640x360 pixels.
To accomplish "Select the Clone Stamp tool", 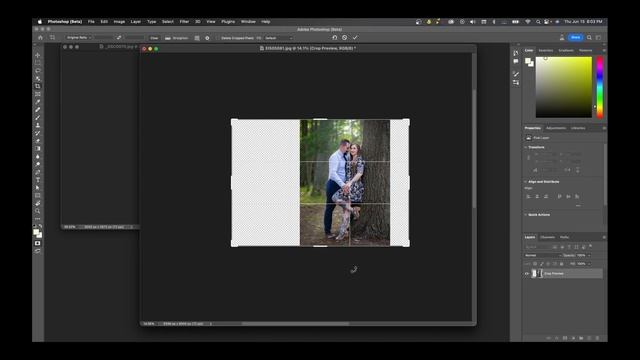I will coord(38,125).
